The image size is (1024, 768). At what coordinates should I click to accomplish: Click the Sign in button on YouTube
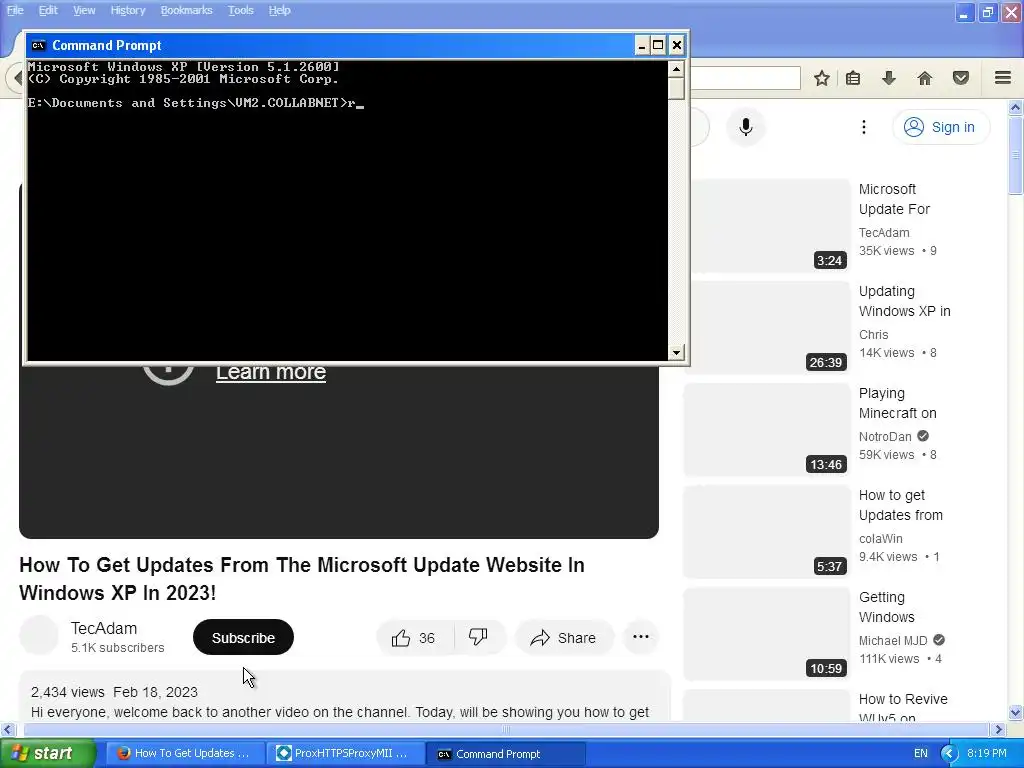tap(940, 127)
